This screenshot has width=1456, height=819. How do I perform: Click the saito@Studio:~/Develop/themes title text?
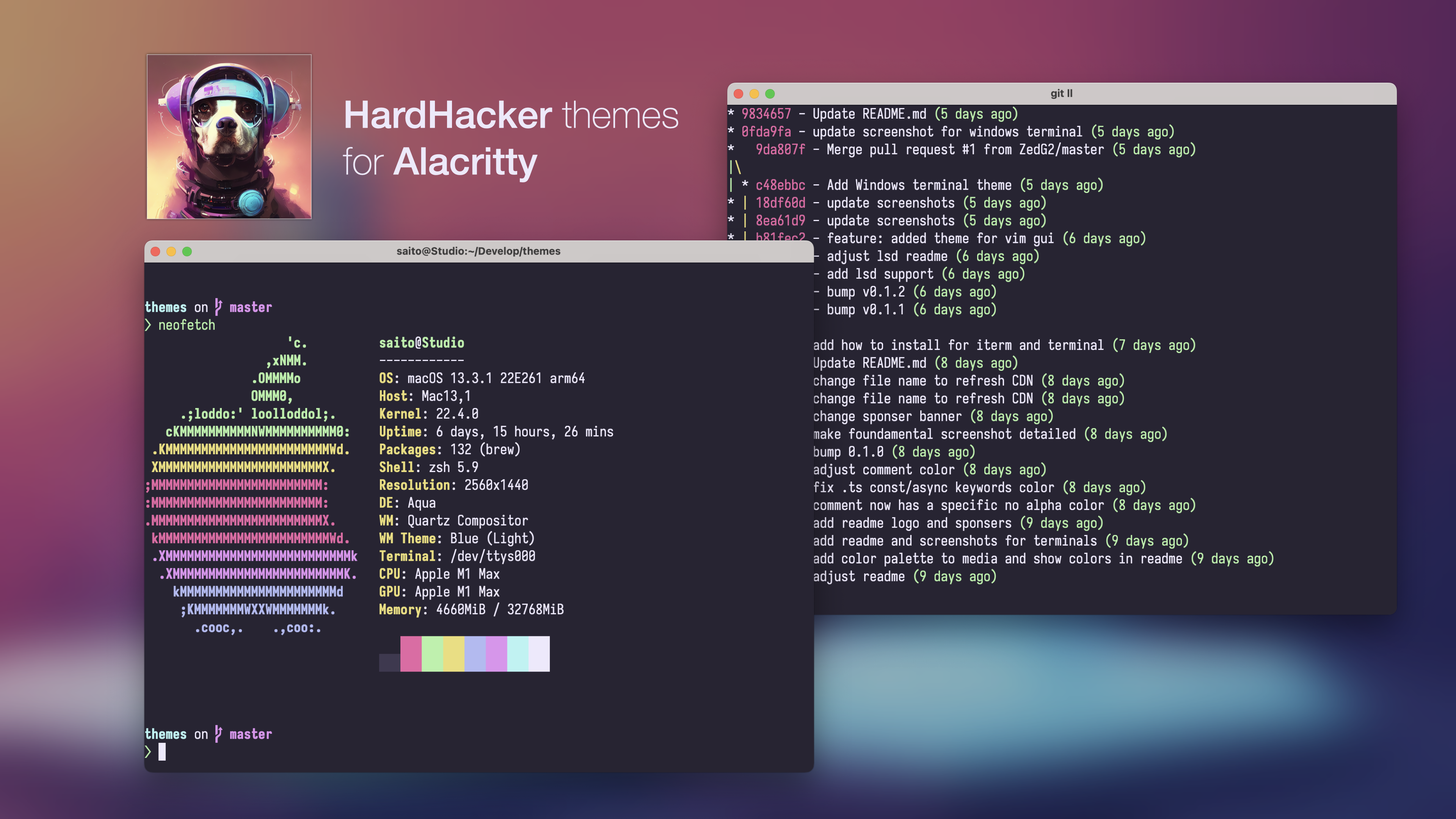click(478, 251)
